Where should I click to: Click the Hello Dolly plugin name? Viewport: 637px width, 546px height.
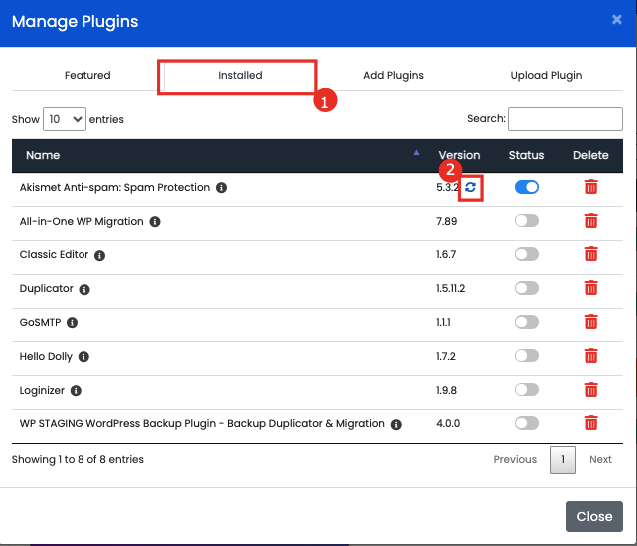pos(46,356)
